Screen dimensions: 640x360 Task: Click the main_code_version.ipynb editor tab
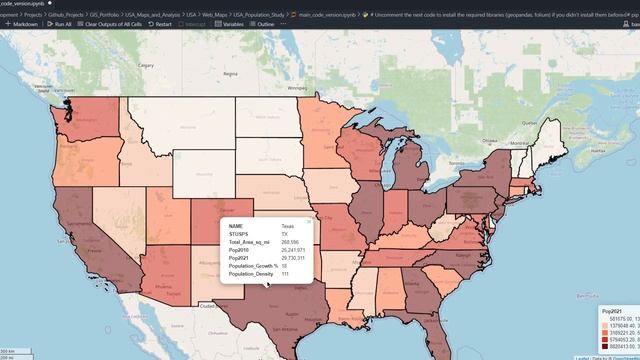point(22,3)
